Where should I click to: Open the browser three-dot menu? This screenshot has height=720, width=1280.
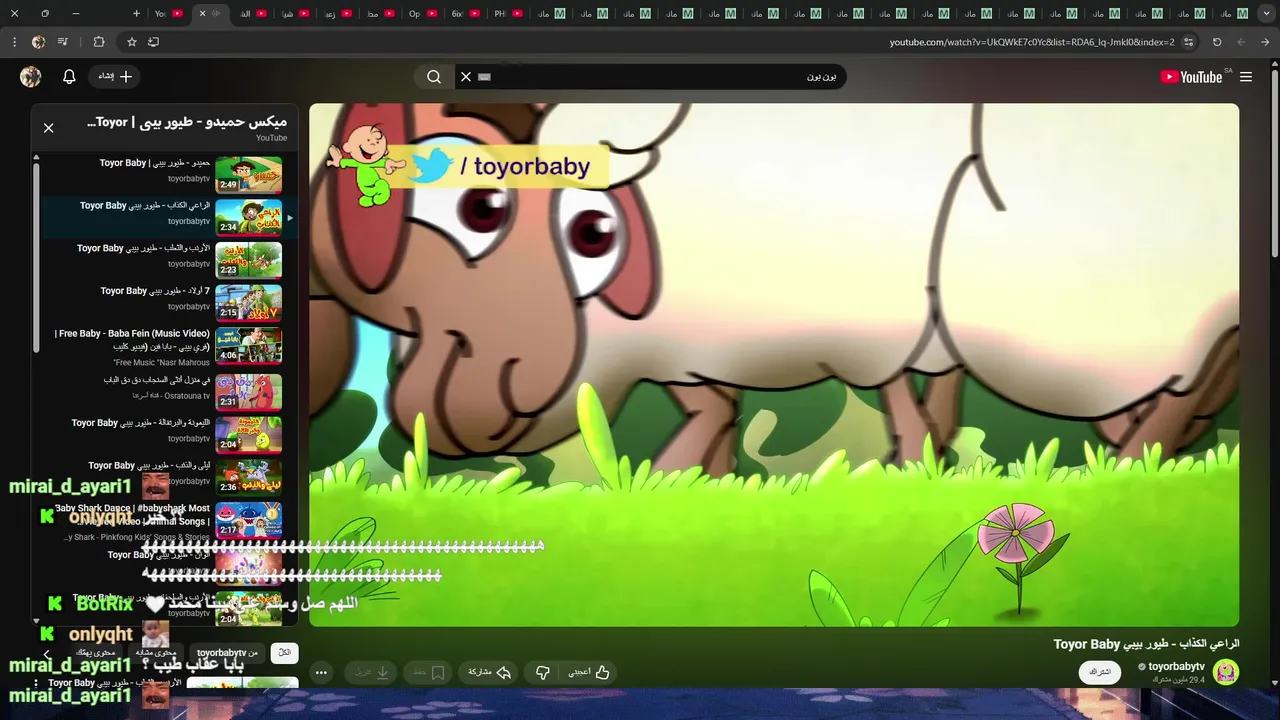tap(14, 42)
